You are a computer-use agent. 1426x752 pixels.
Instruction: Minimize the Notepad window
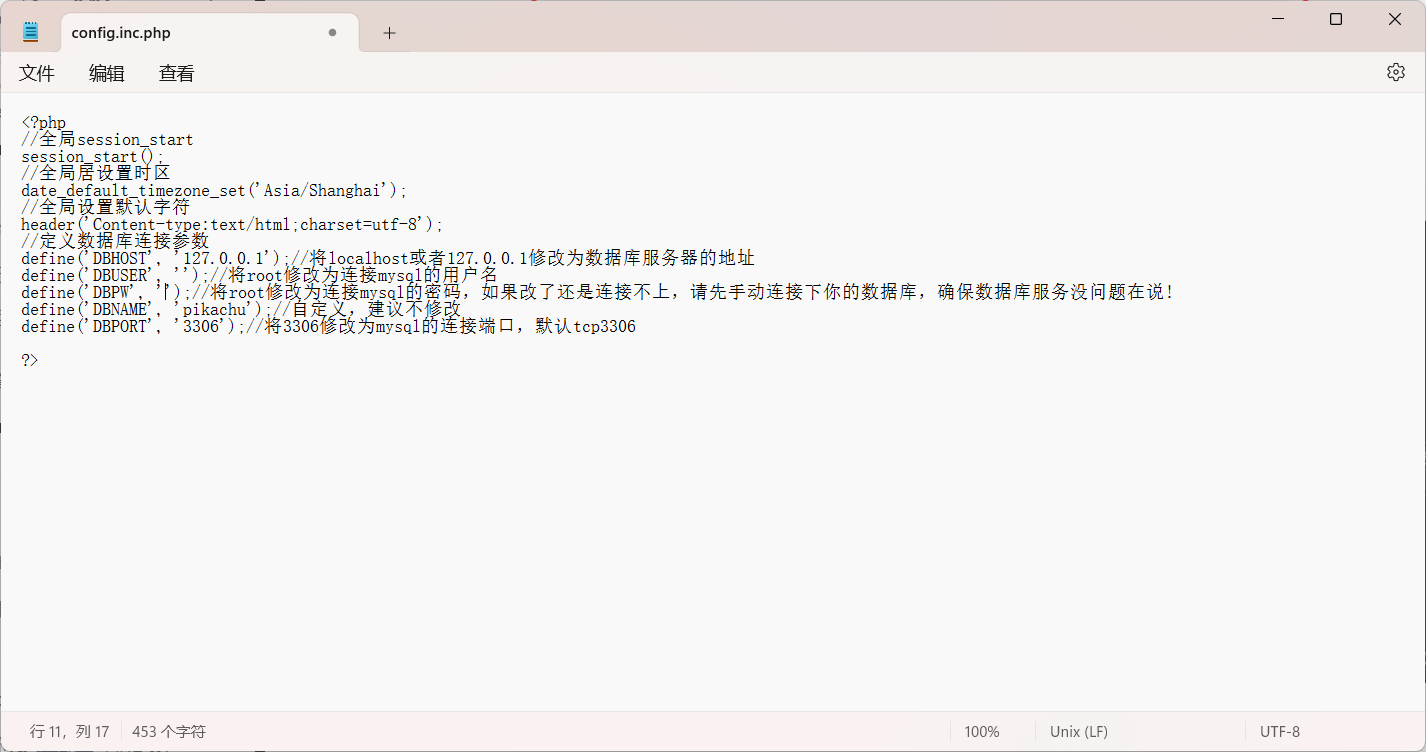pyautogui.click(x=1277, y=19)
